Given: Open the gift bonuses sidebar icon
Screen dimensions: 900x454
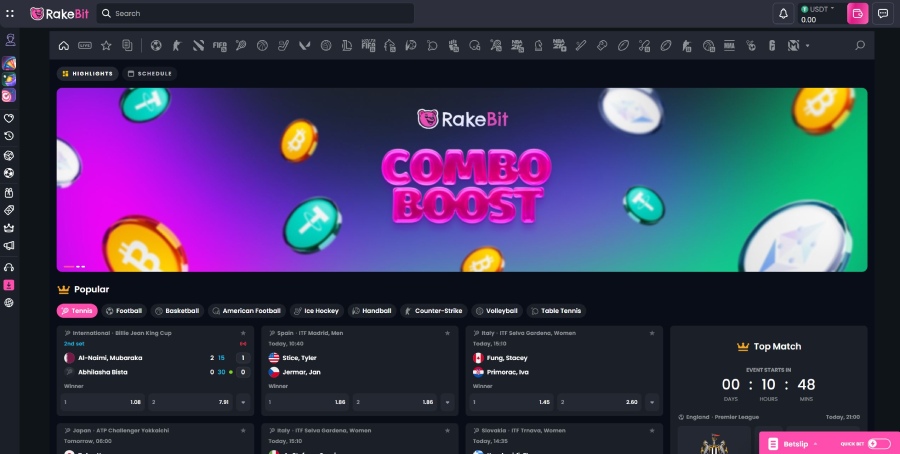Looking at the screenshot, I should 9,192.
